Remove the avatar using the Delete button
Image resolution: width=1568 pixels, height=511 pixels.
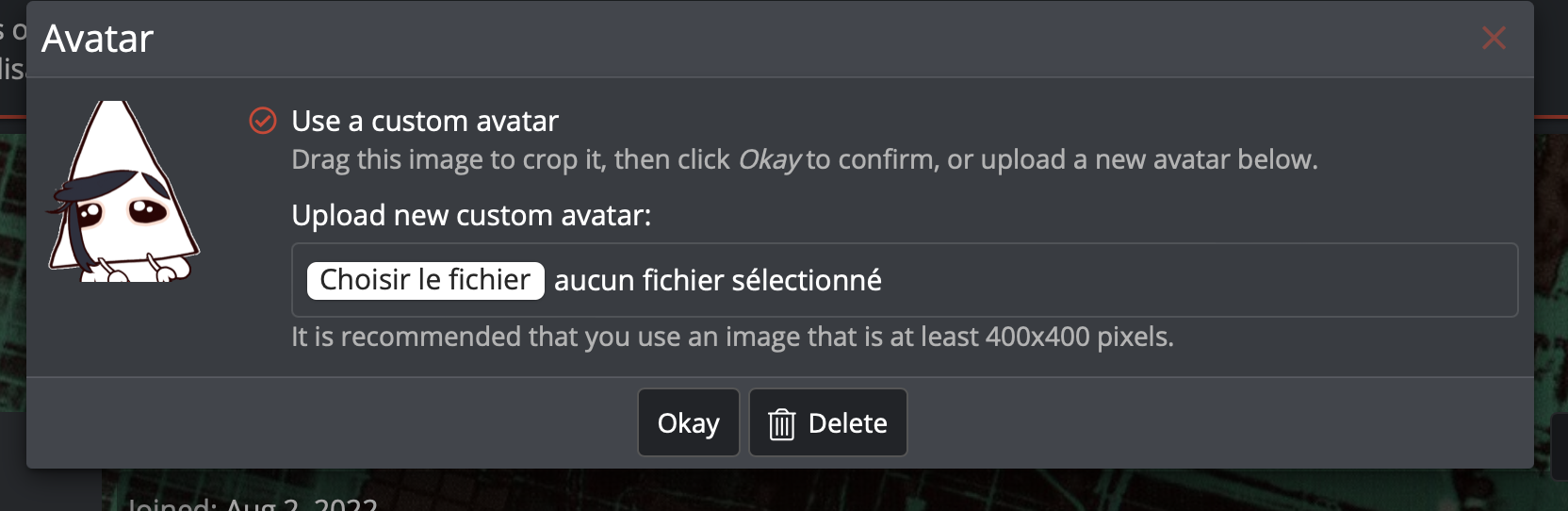pos(828,423)
